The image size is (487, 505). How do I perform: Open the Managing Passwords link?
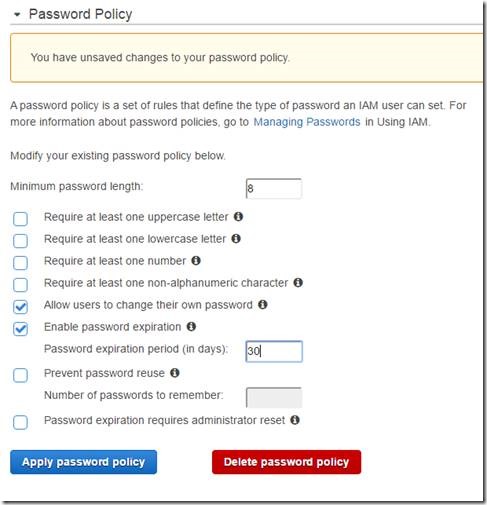[x=307, y=122]
